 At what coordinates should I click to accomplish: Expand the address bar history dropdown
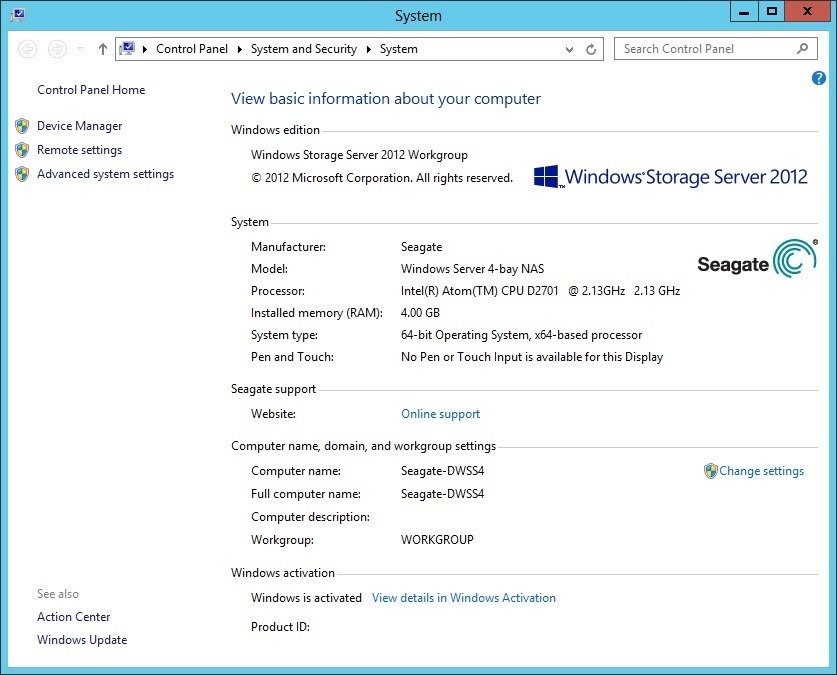(x=570, y=50)
